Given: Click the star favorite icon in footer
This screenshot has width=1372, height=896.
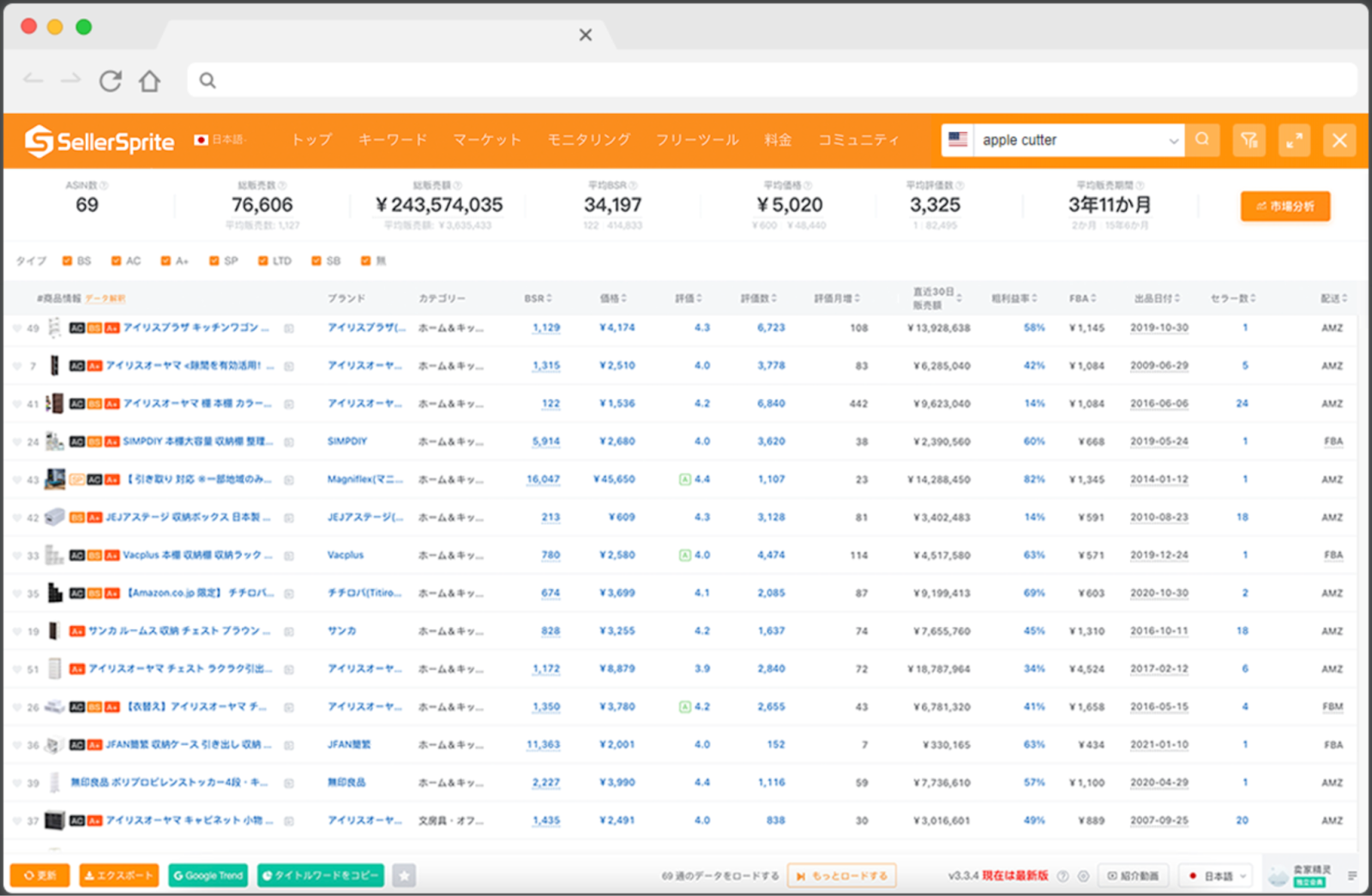Looking at the screenshot, I should coord(405,875).
